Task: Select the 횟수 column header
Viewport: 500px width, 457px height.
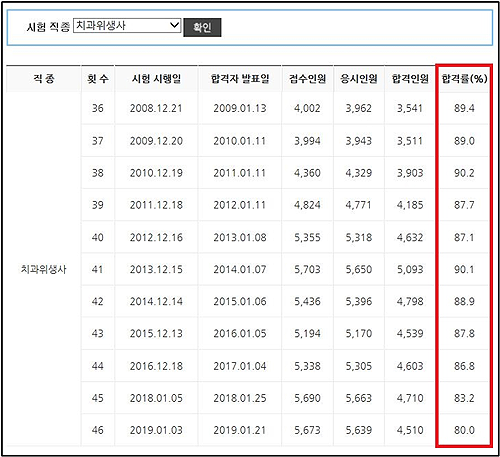Action: [98, 79]
